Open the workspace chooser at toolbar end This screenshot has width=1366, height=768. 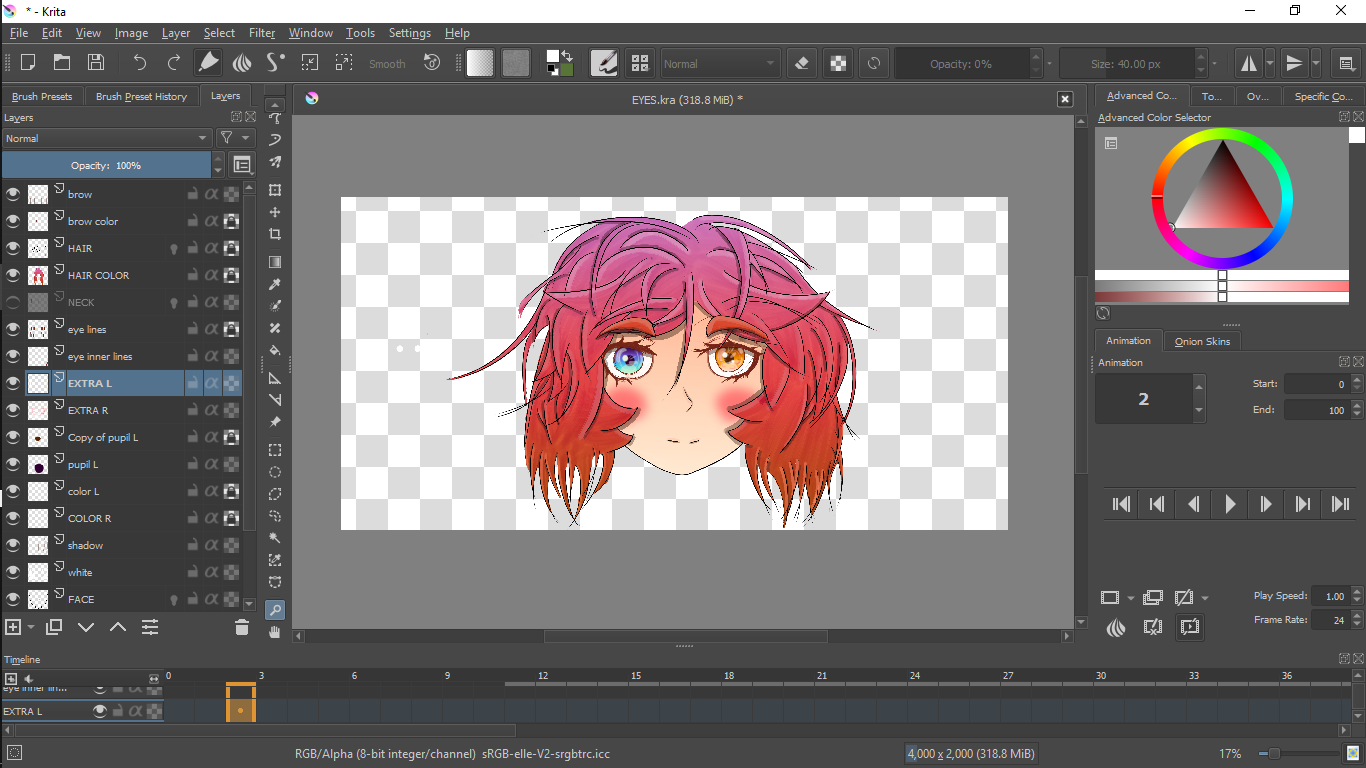1346,63
